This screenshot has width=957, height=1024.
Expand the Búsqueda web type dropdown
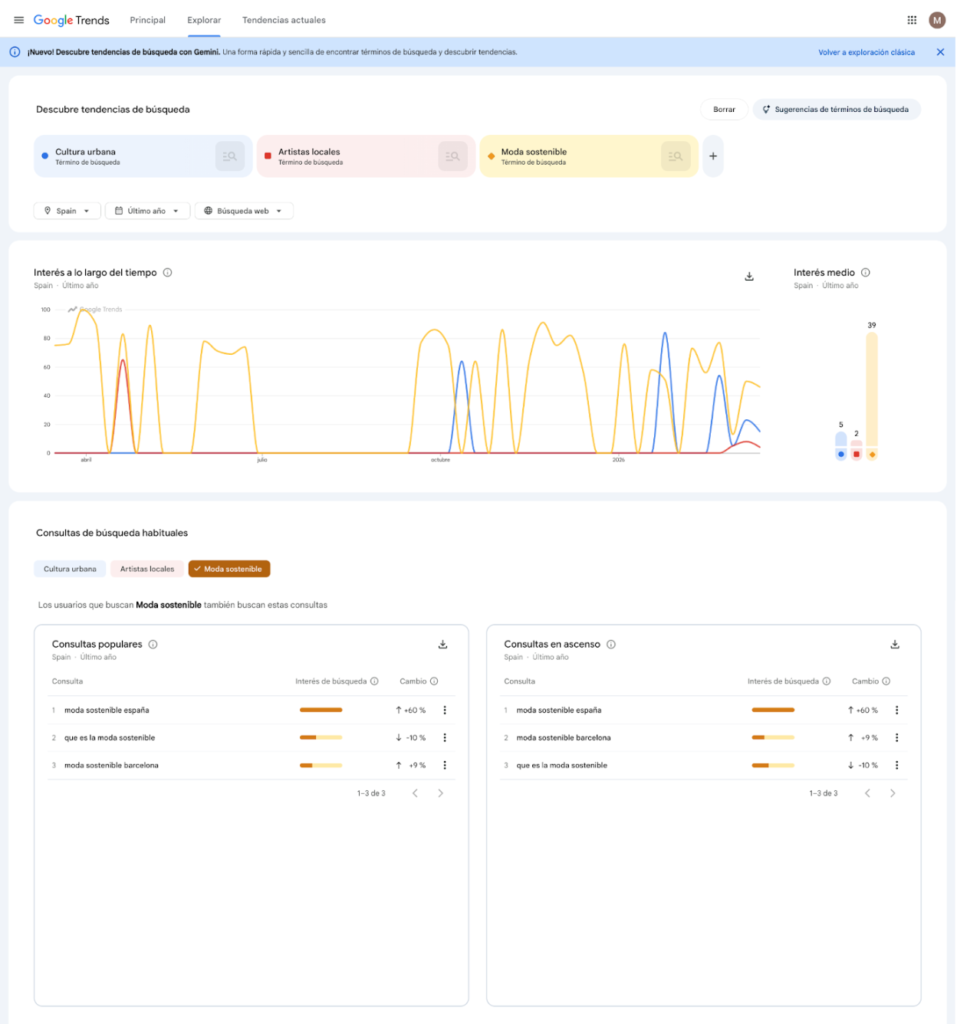244,211
